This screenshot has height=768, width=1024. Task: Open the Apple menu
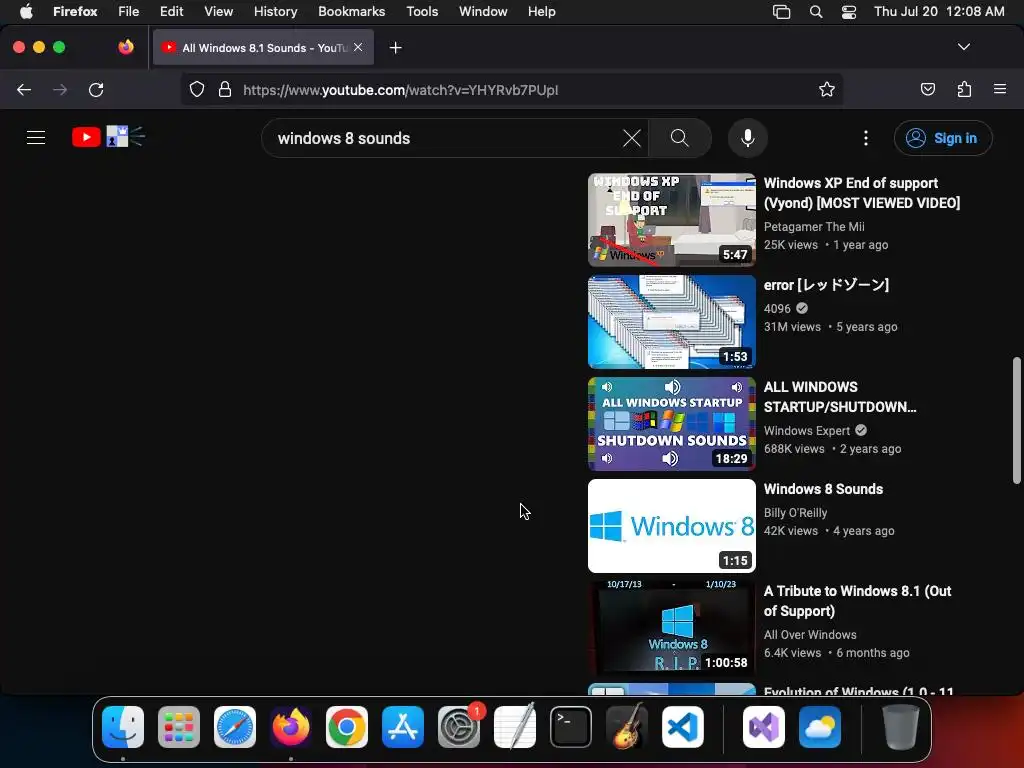coord(26,11)
